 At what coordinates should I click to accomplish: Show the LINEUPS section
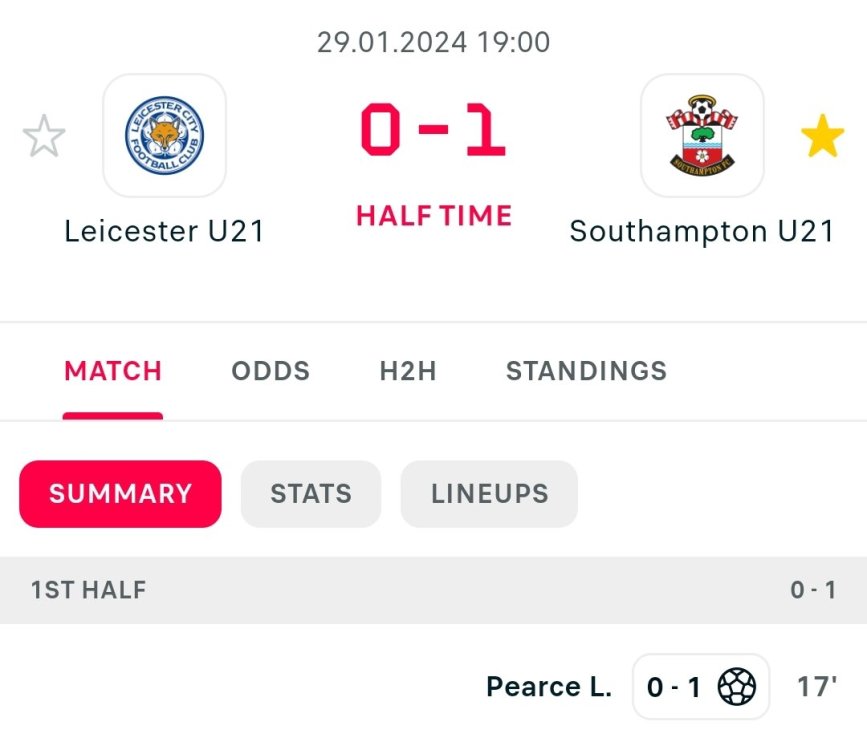(x=490, y=493)
